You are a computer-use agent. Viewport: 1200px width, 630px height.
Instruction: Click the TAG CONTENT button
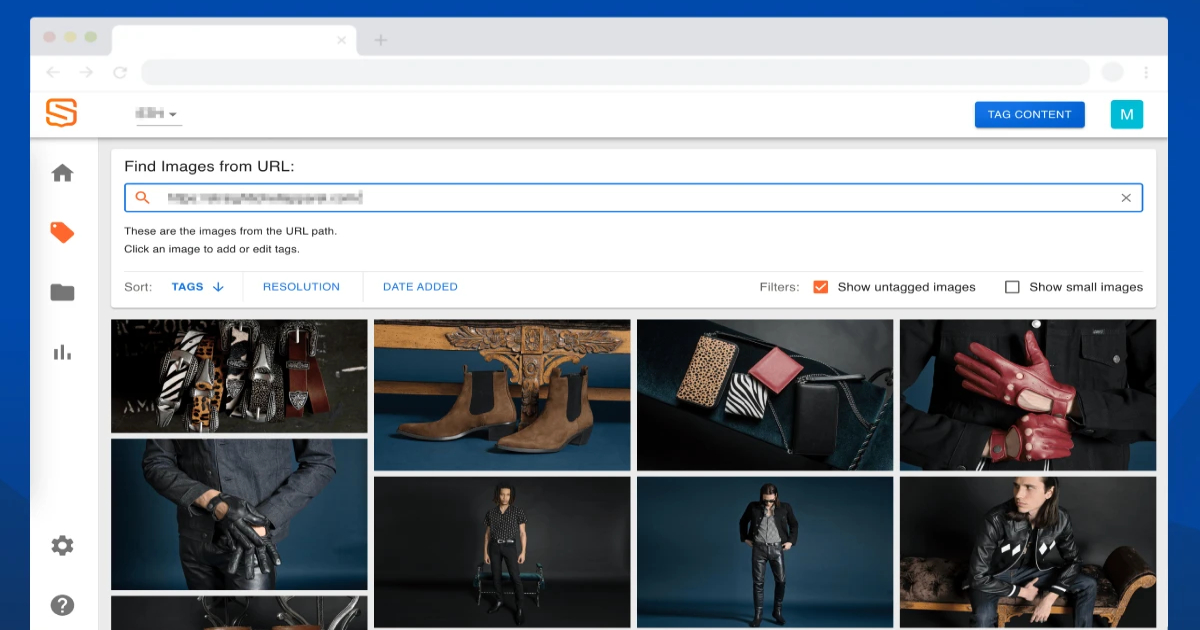pyautogui.click(x=1030, y=114)
